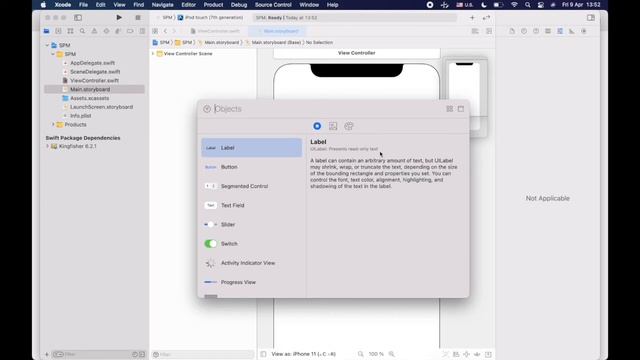Open the Size inspector ruler icon

point(572,31)
